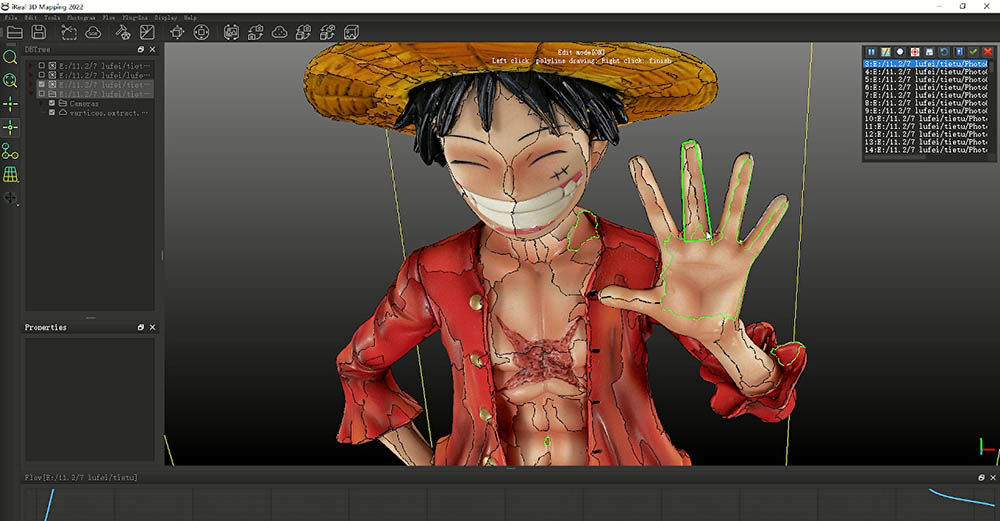Click the cube-with-pill convert icon

327,33
